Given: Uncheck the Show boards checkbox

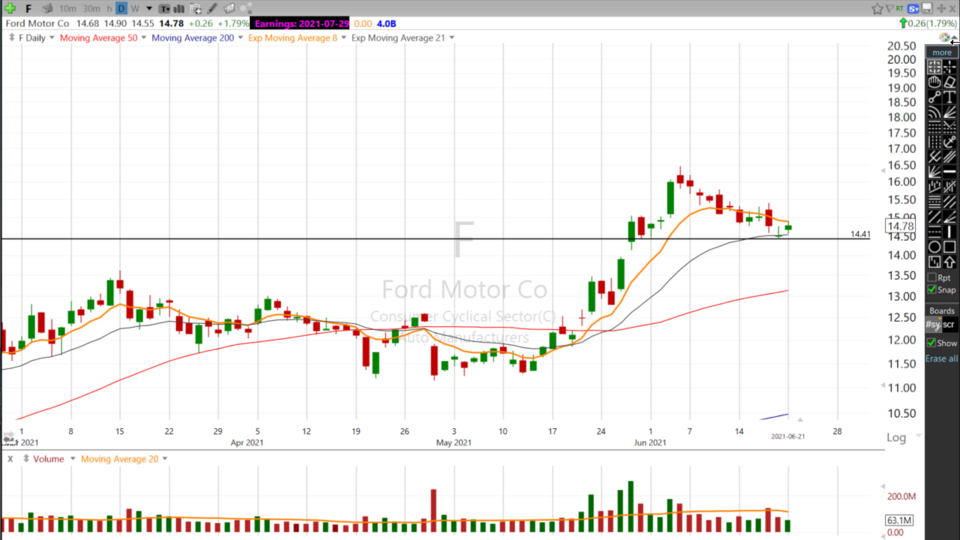Looking at the screenshot, I should [x=931, y=343].
